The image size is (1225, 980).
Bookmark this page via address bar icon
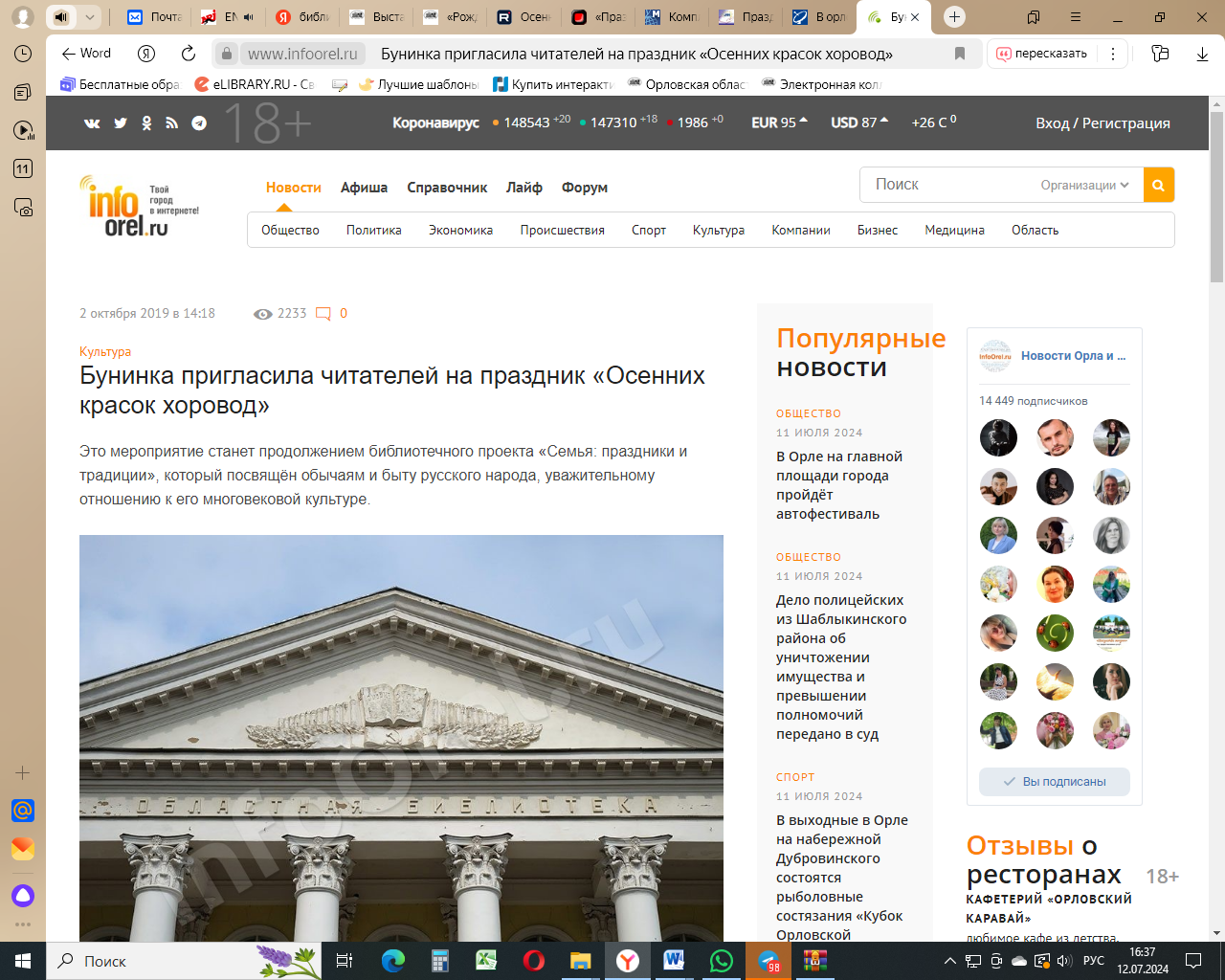click(960, 54)
